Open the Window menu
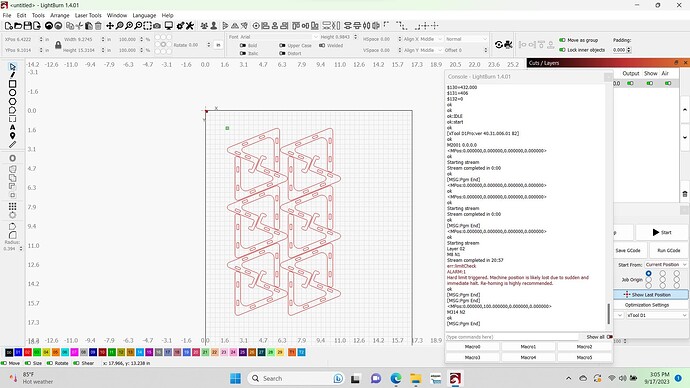Screen dimensions: 690x388 coord(117,15)
